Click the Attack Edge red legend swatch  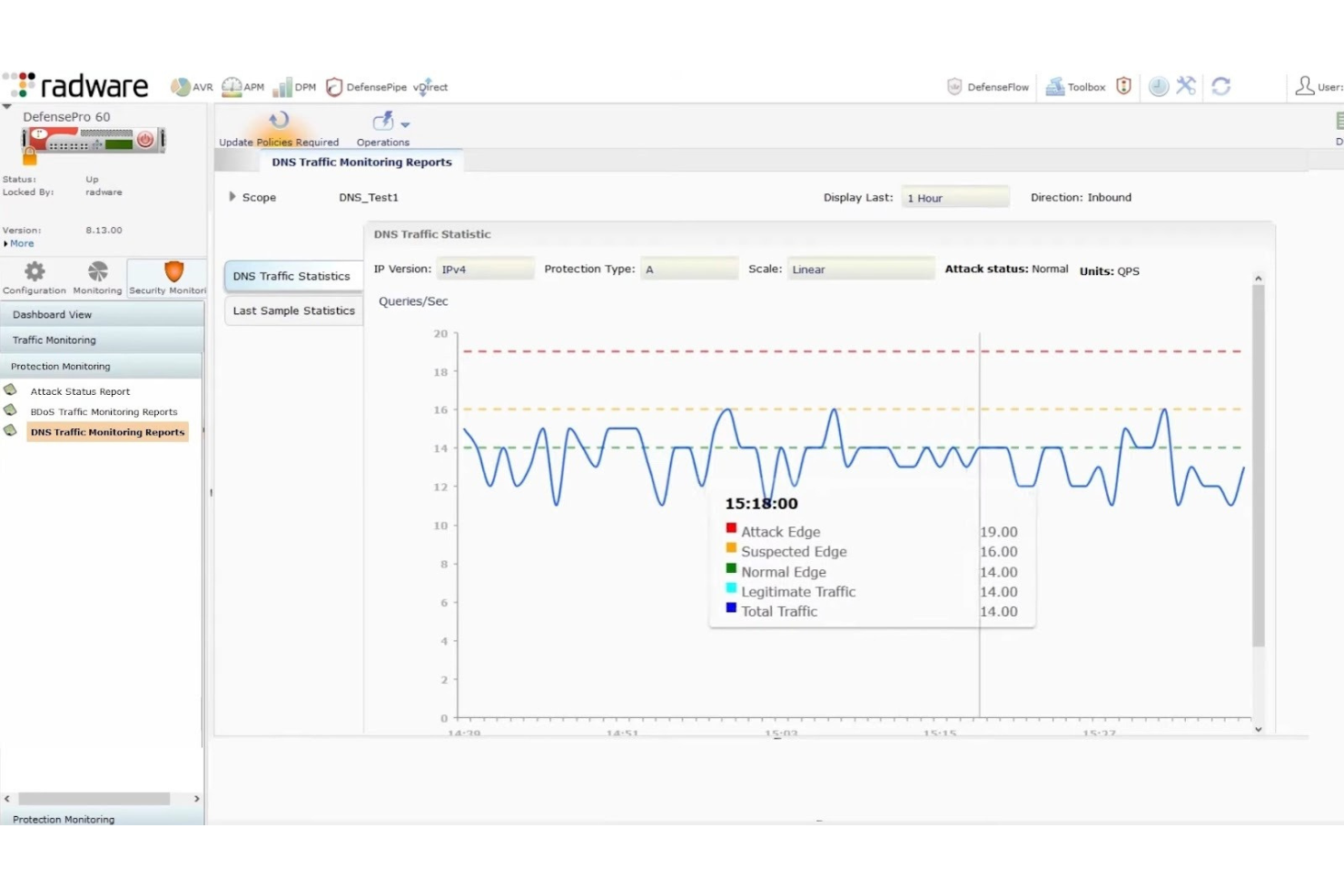click(731, 528)
